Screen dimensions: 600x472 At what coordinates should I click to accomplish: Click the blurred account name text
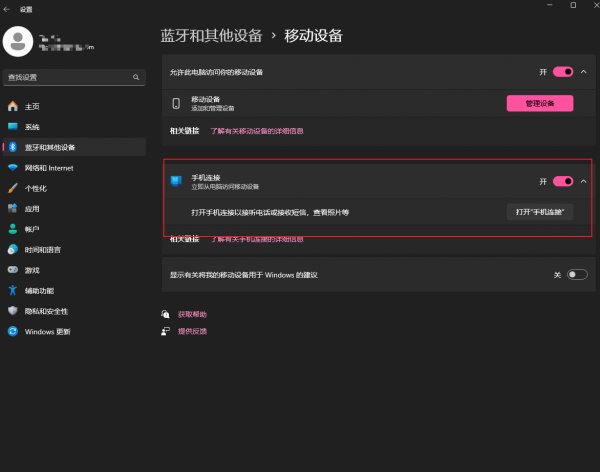tap(50, 38)
